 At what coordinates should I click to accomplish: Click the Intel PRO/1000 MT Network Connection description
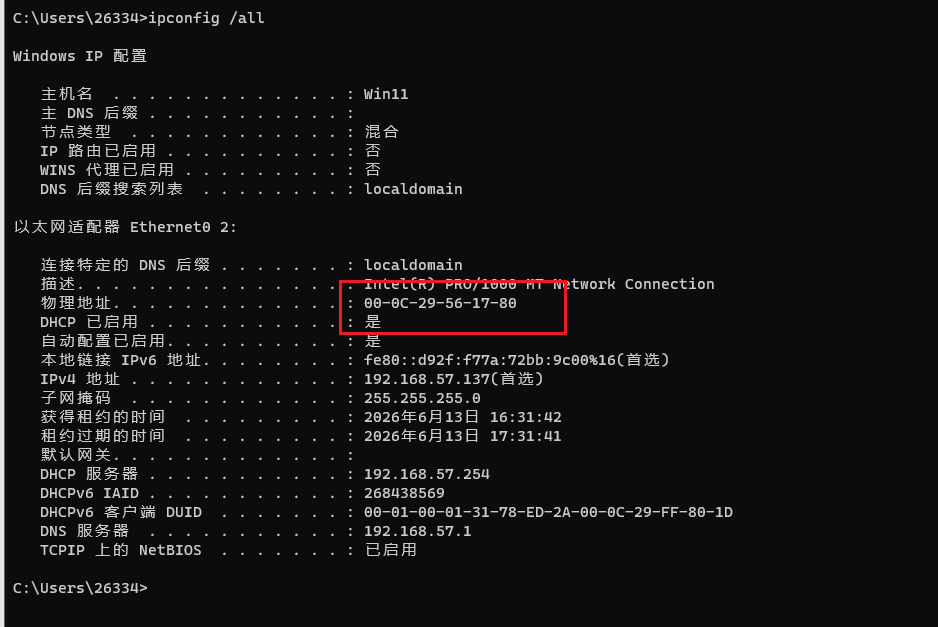539,284
